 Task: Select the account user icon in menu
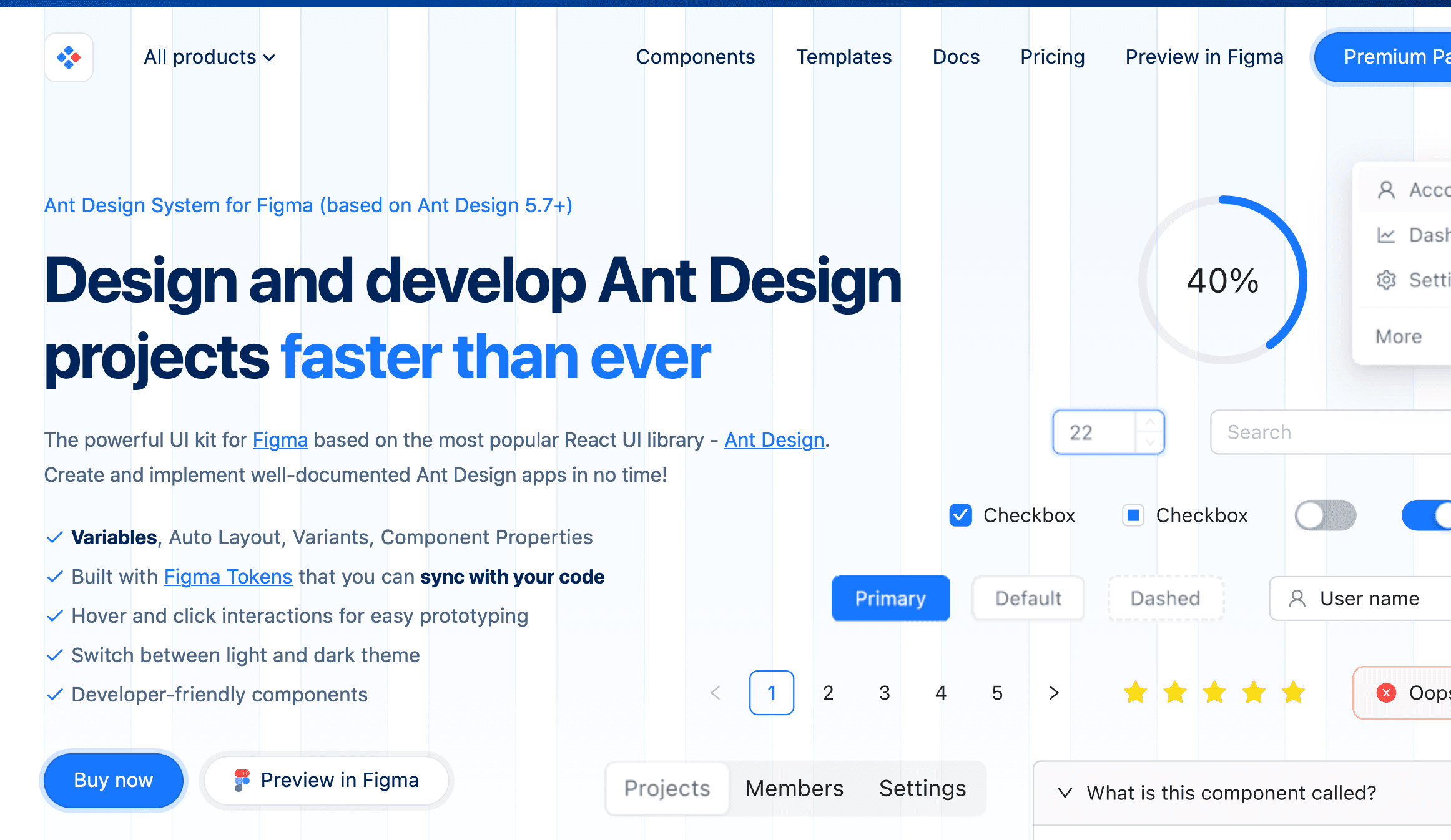click(x=1386, y=190)
